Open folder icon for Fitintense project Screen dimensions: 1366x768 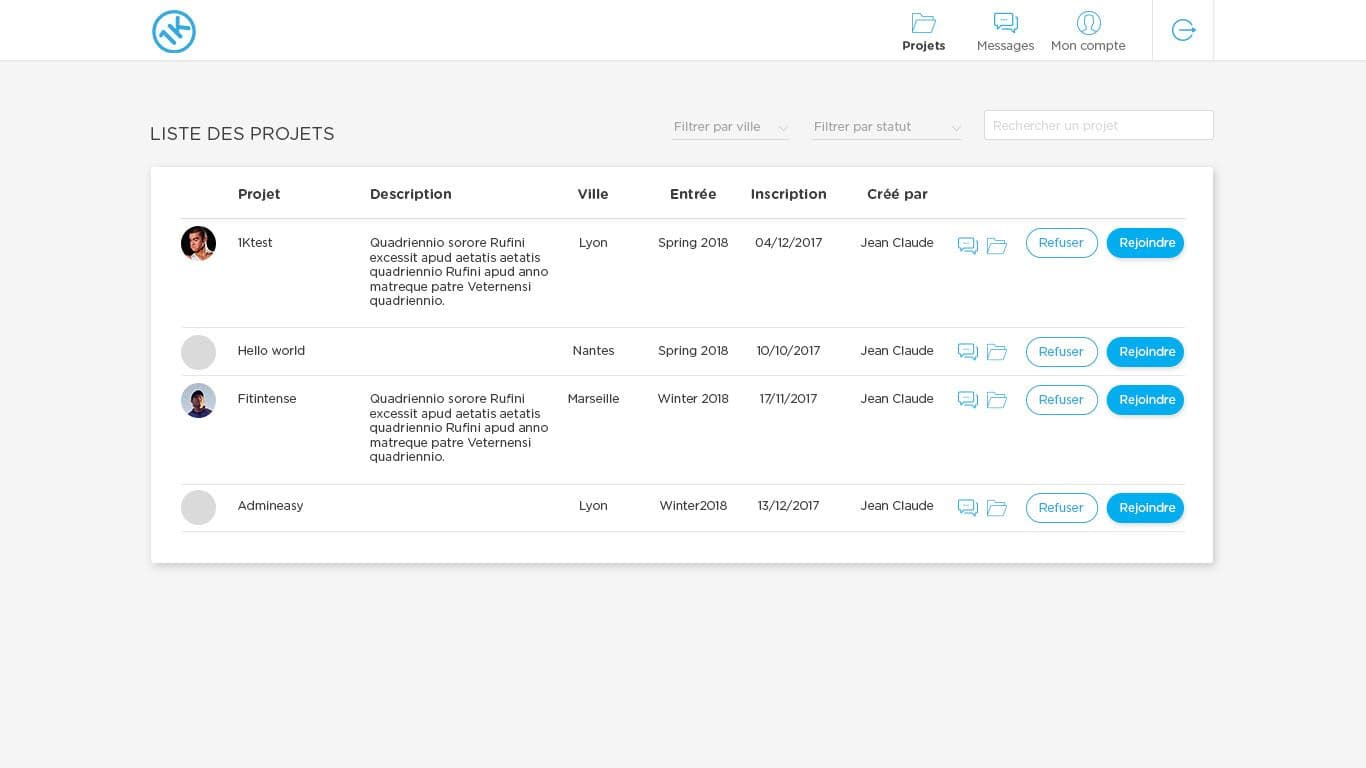pyautogui.click(x=996, y=400)
